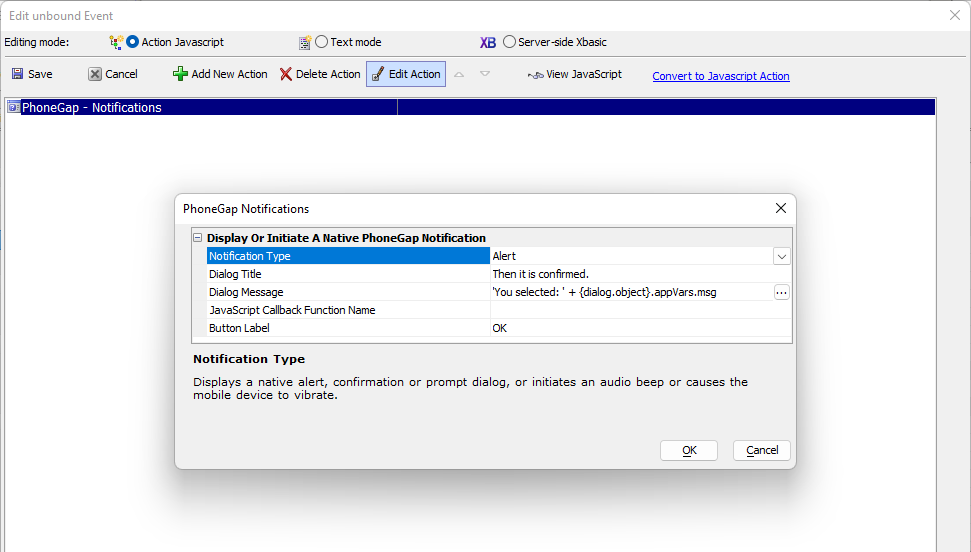Close the Edit unbound Event window

[x=954, y=15]
